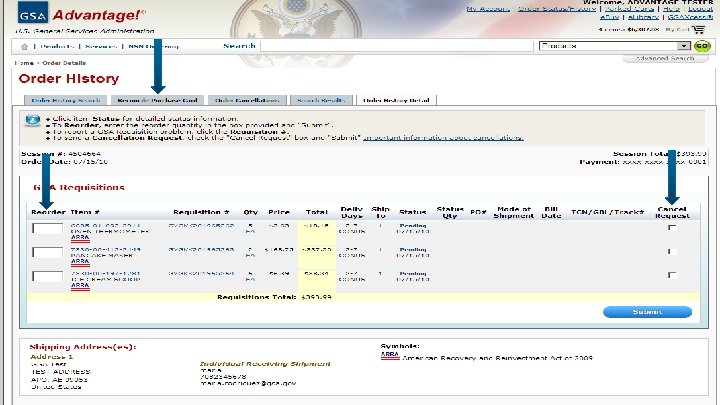Click the Help link in header
This screenshot has height=405, width=720.
coord(671,9)
